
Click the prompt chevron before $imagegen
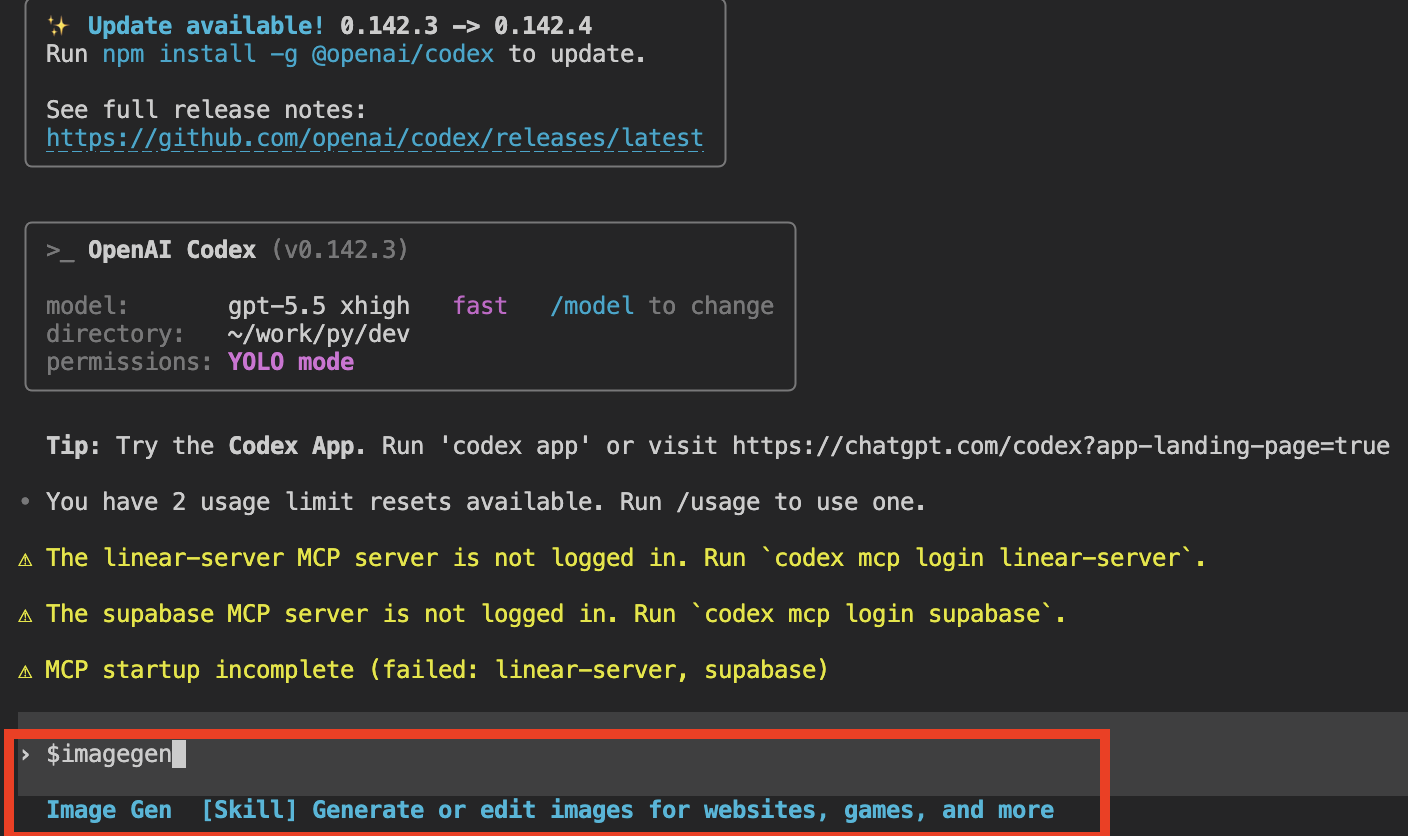(26, 755)
